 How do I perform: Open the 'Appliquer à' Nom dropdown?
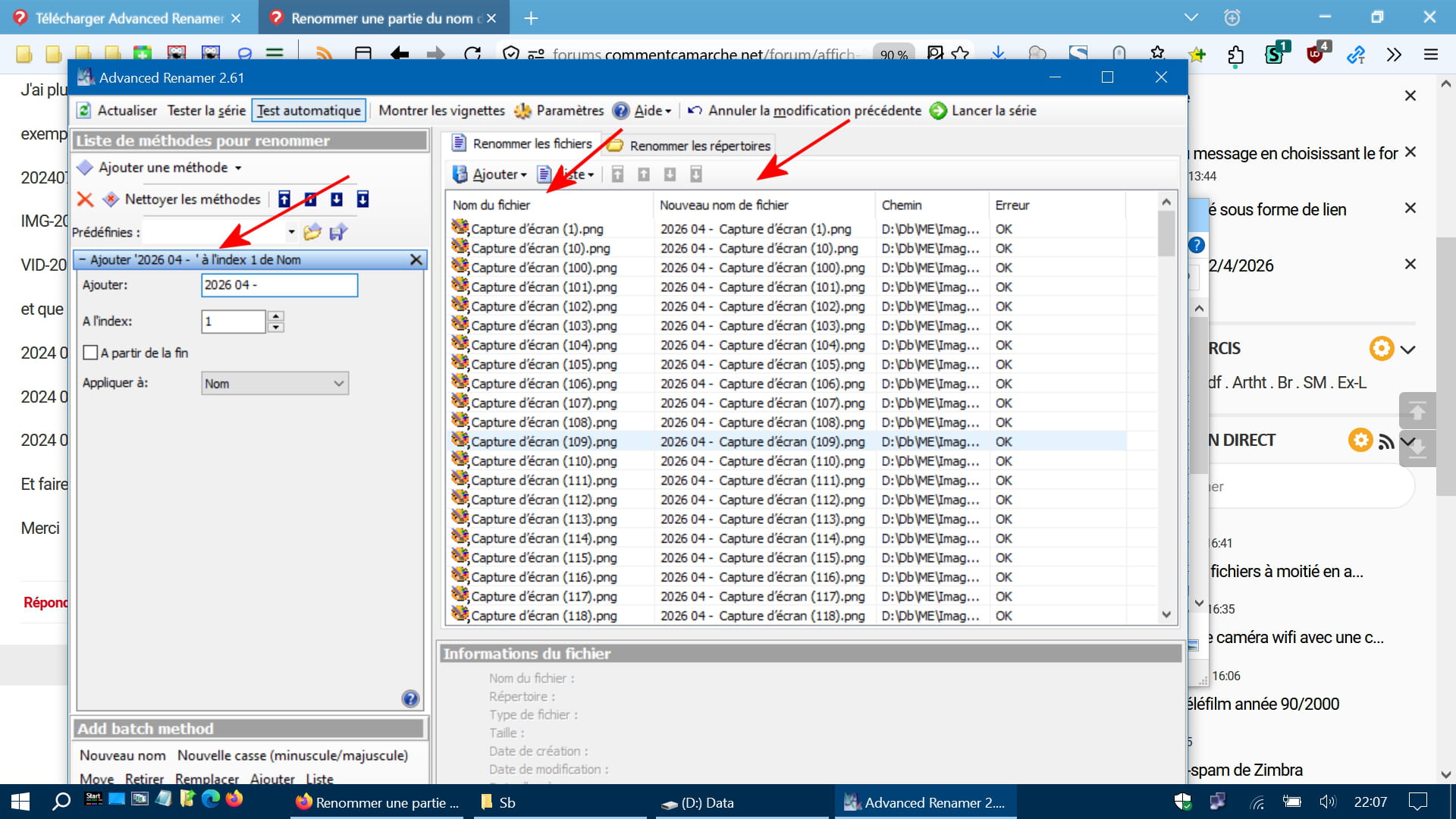[275, 384]
